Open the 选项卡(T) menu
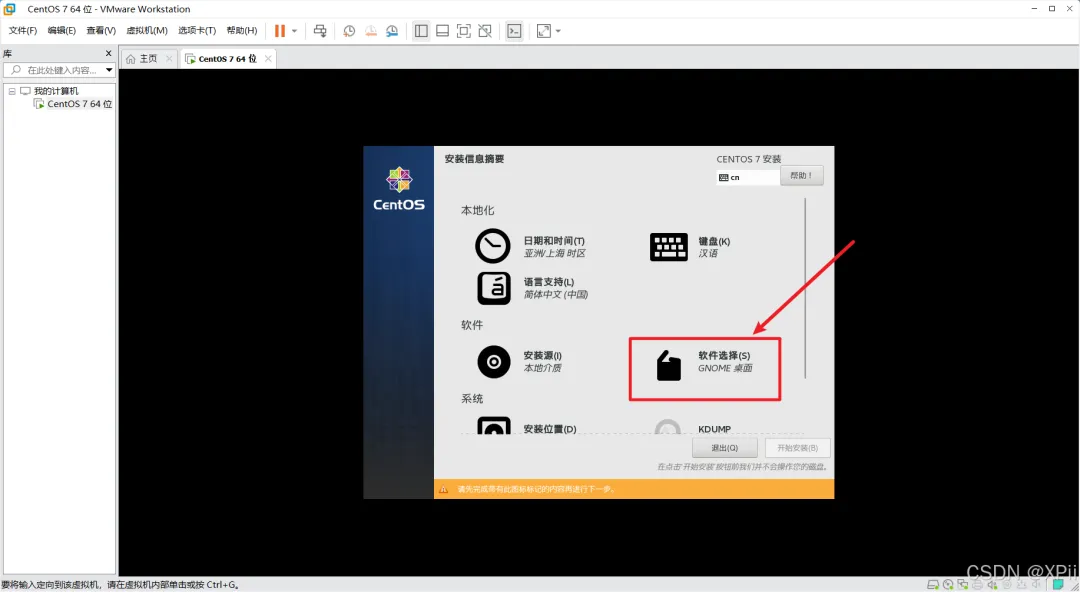 tap(197, 30)
